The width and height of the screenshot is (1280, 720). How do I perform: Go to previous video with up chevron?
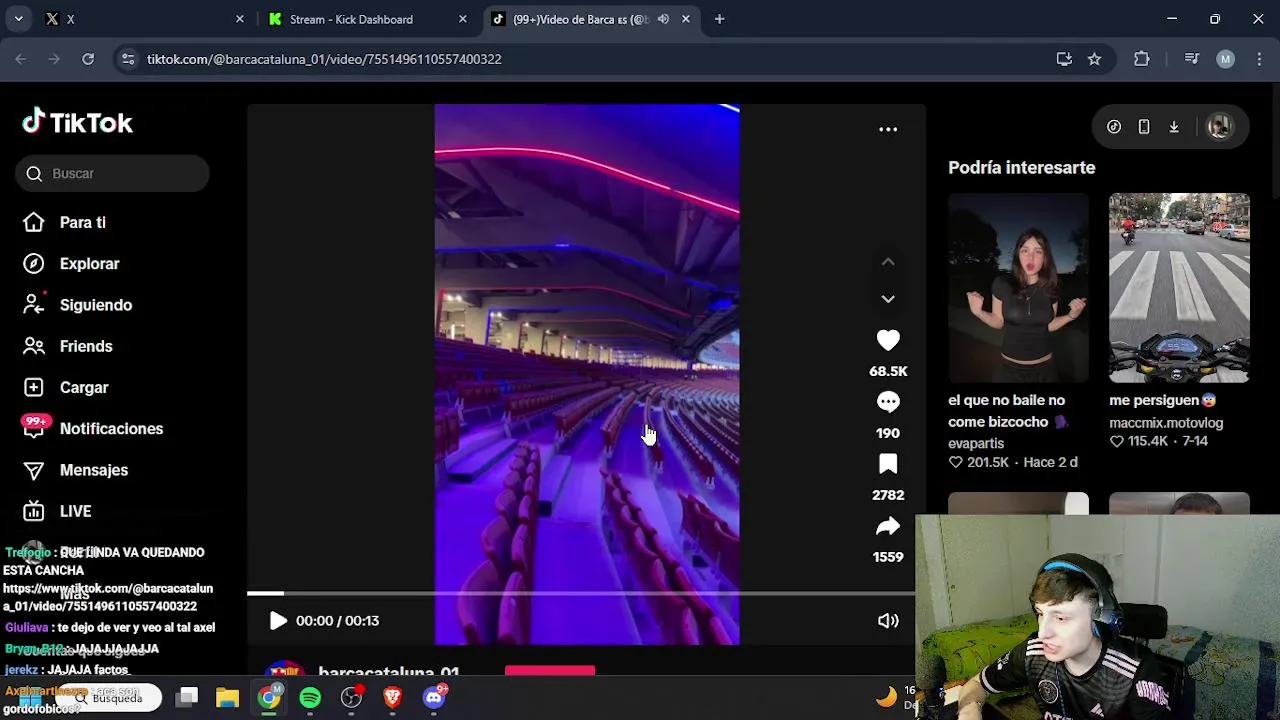(x=888, y=262)
